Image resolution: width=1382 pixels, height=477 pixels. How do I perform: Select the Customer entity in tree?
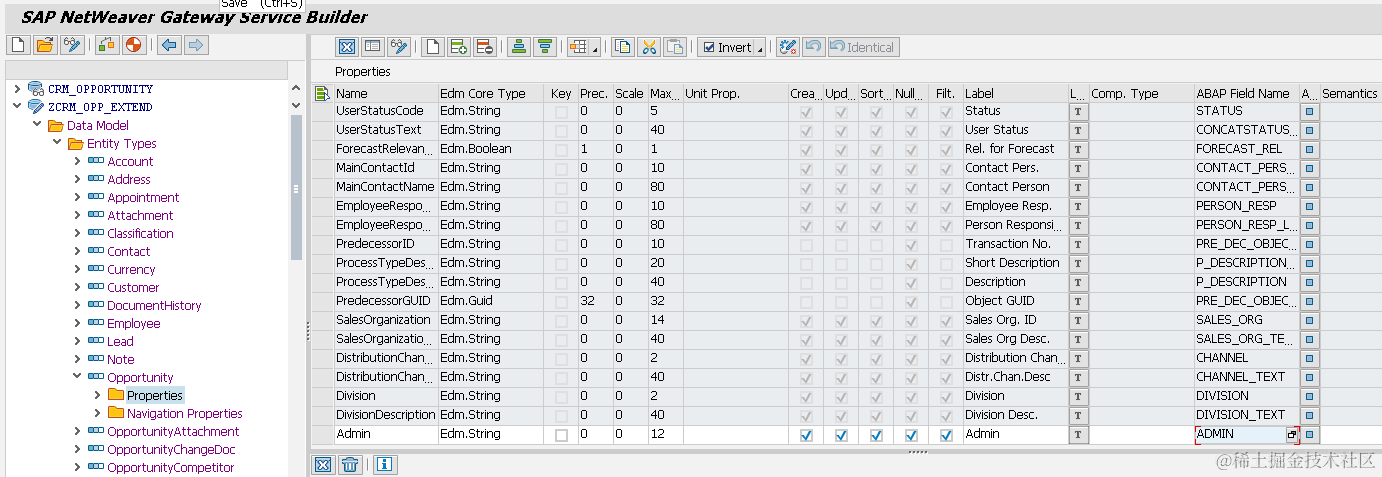133,287
